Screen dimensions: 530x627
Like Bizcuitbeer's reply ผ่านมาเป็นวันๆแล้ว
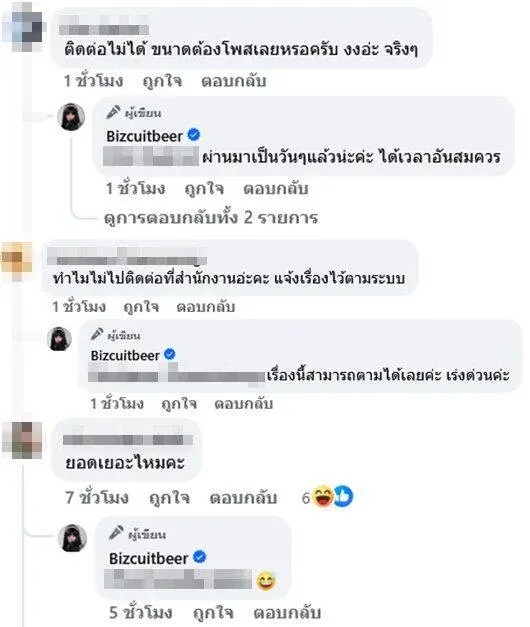pyautogui.click(x=204, y=189)
